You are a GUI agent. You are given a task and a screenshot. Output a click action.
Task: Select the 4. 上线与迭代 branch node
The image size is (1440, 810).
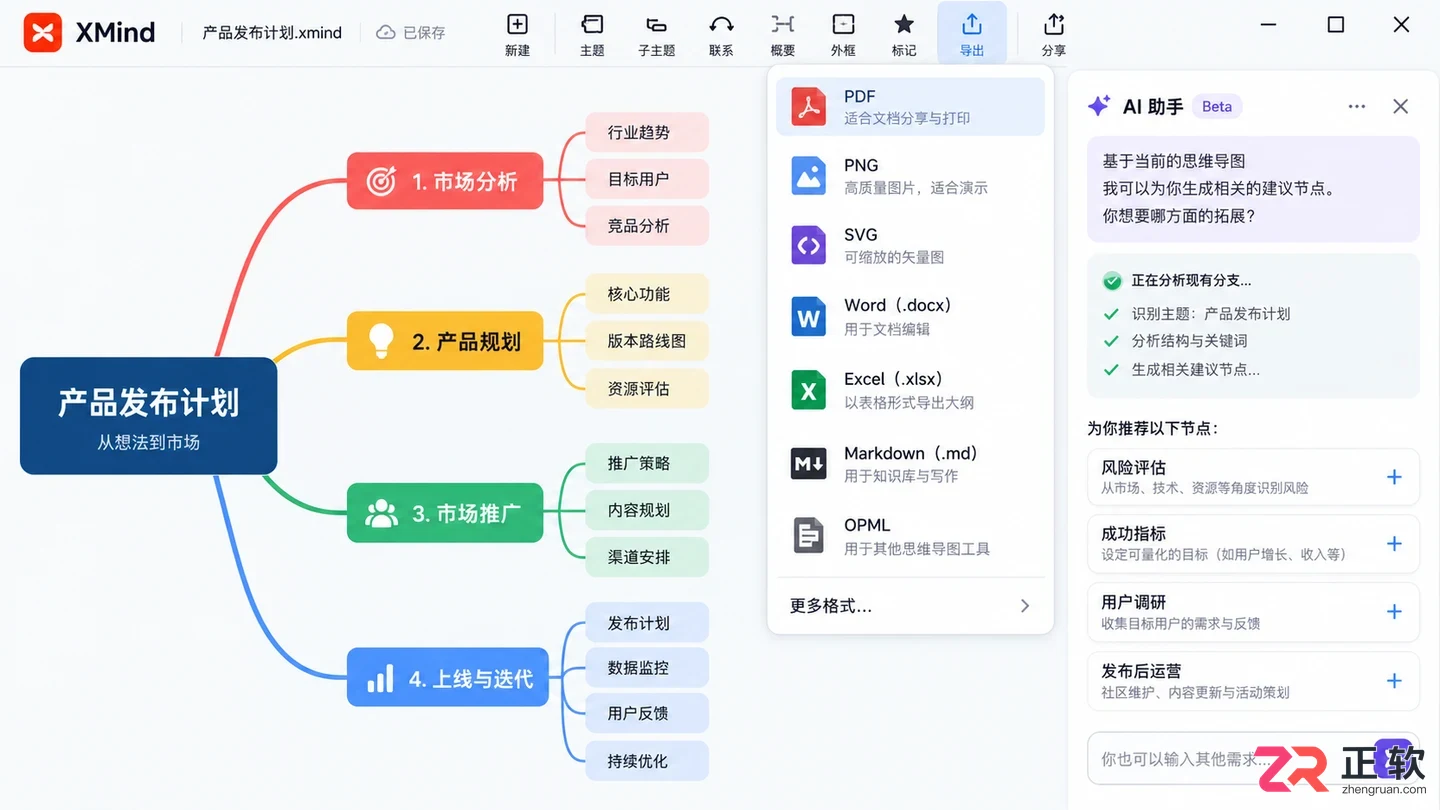(x=448, y=677)
